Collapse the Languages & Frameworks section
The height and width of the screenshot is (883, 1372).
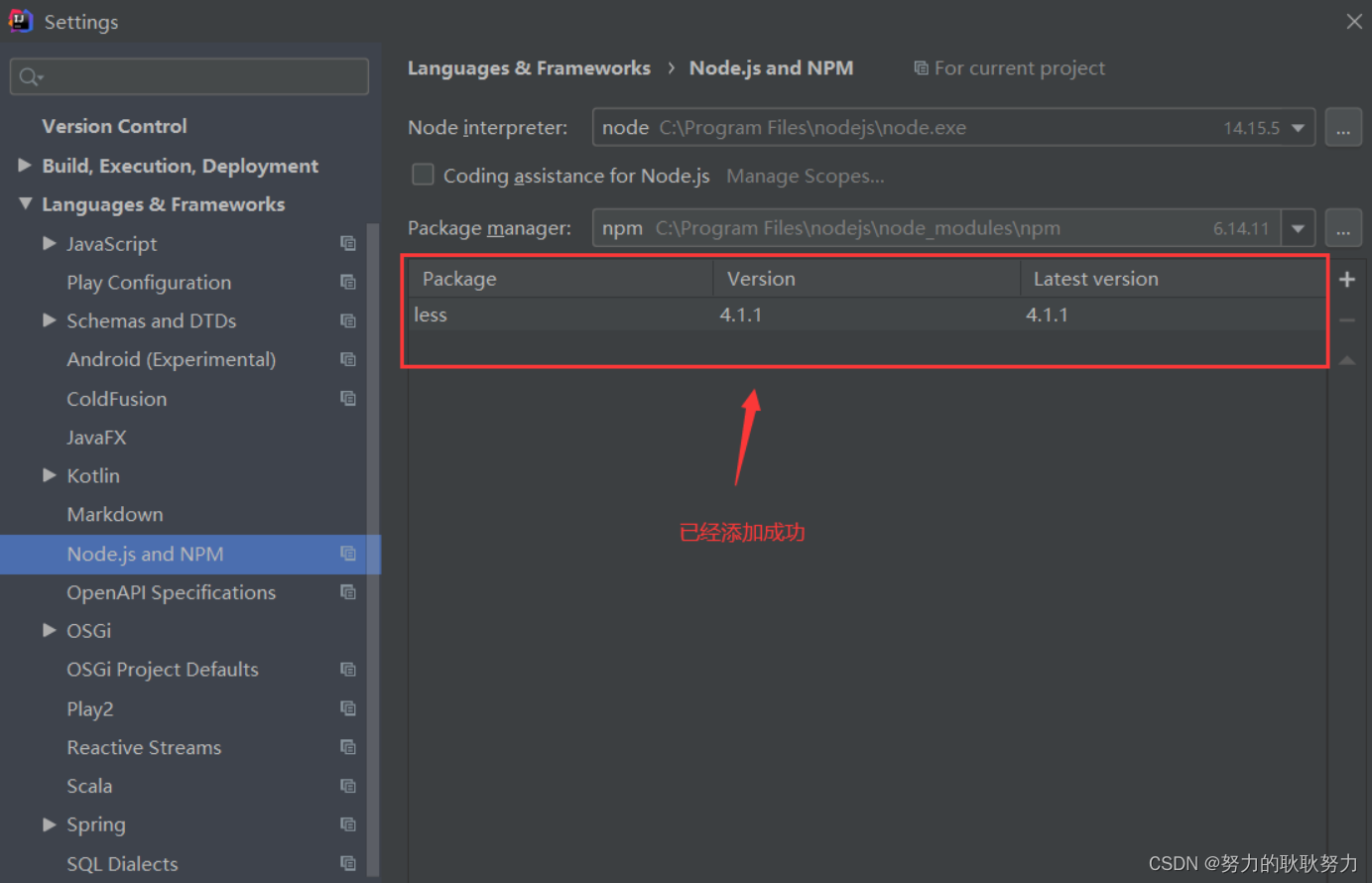(x=25, y=203)
